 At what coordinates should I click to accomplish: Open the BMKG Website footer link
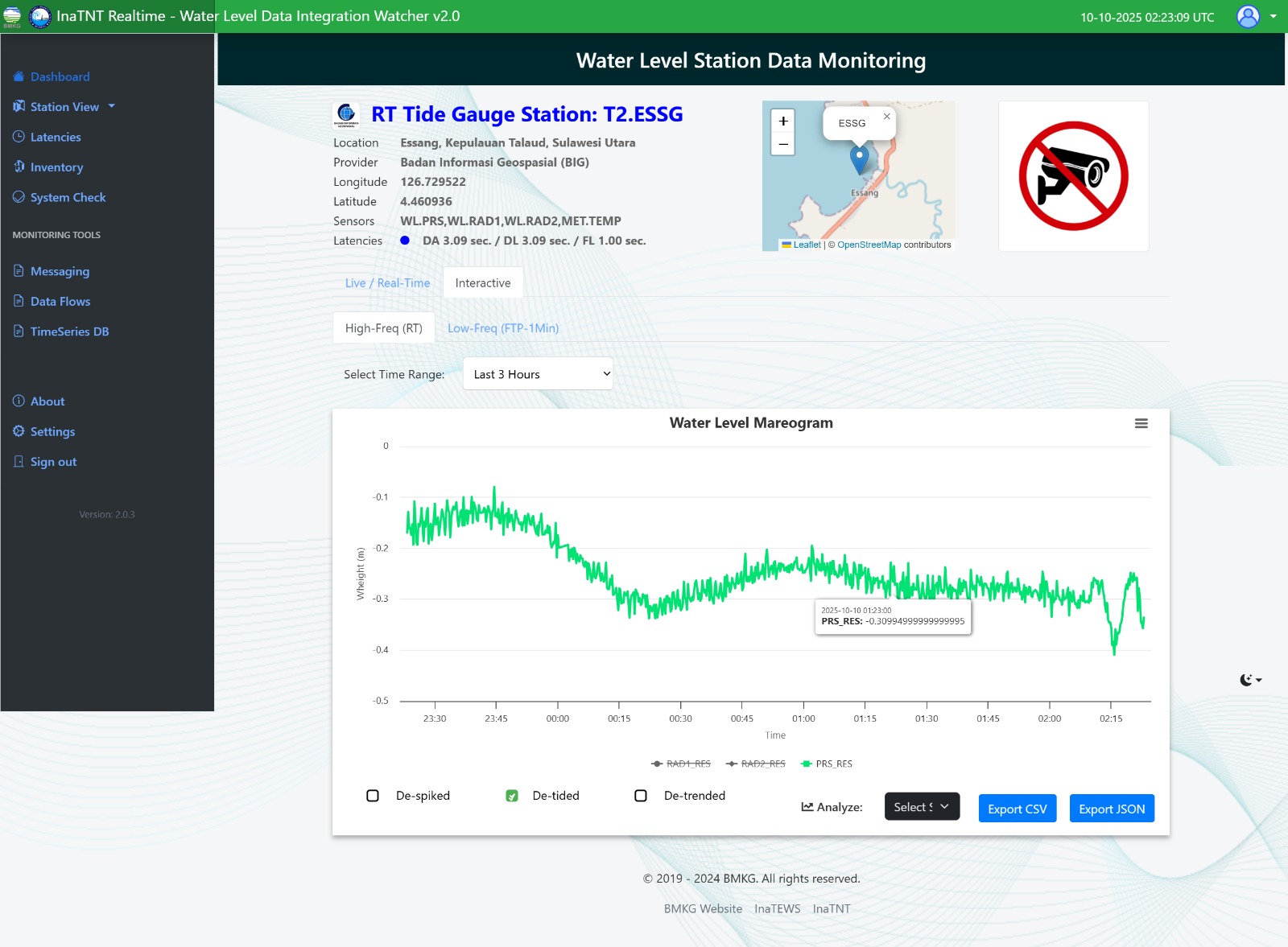[x=703, y=908]
